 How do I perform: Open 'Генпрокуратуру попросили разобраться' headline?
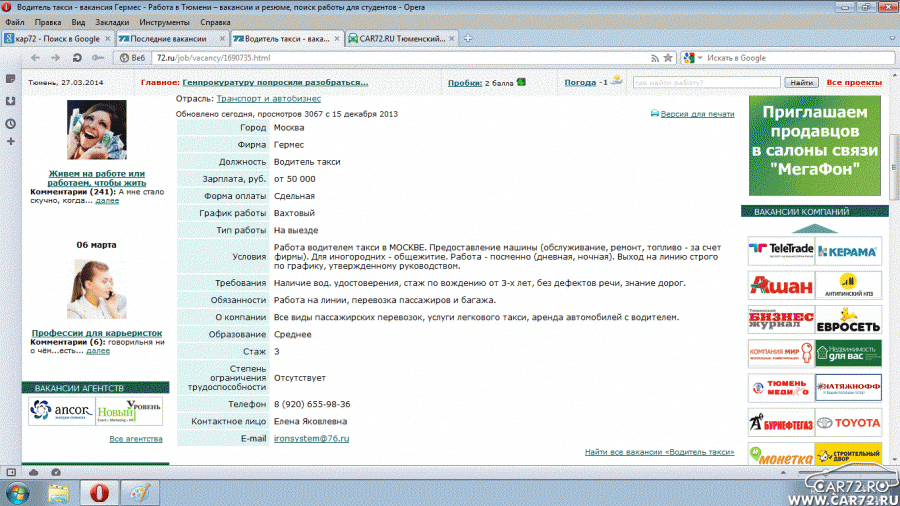click(x=275, y=83)
